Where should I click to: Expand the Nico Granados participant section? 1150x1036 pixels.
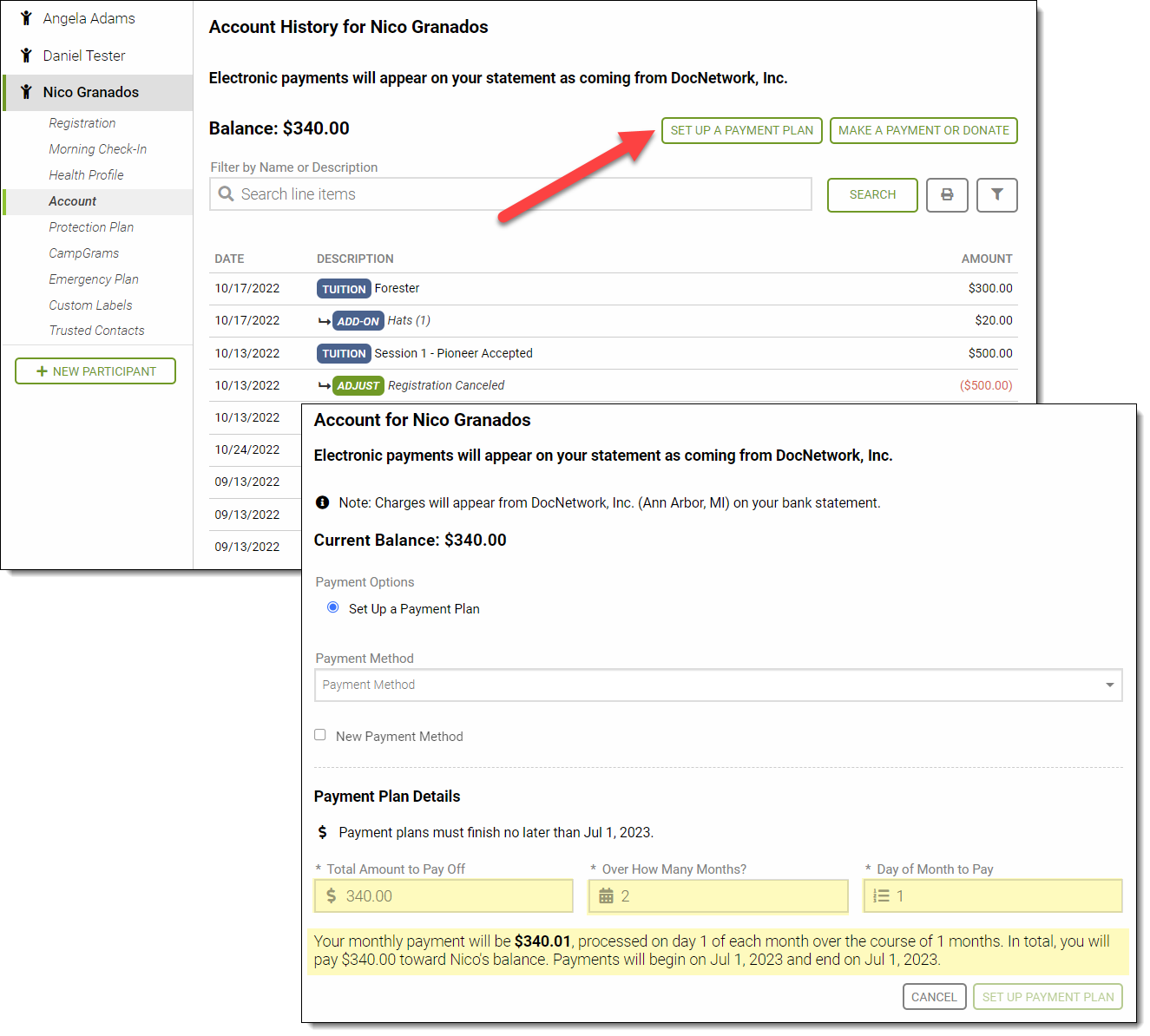[x=91, y=93]
